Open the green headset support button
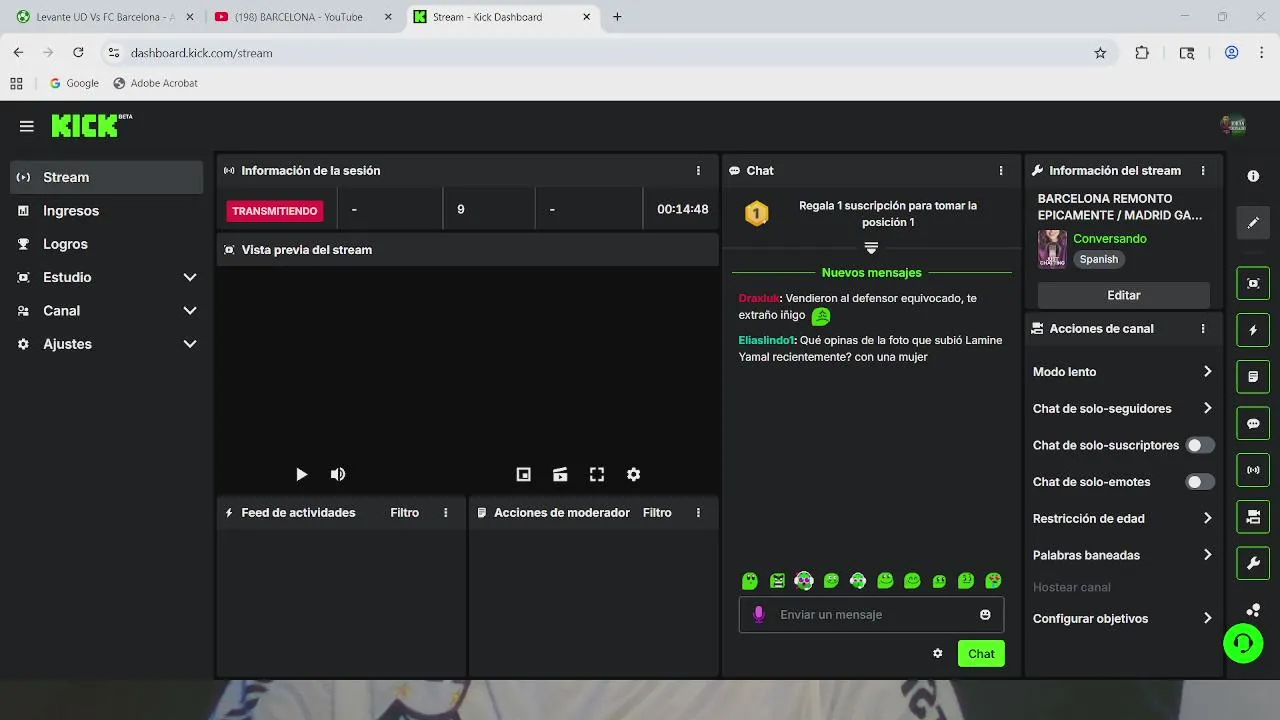The height and width of the screenshot is (720, 1280). [1243, 643]
